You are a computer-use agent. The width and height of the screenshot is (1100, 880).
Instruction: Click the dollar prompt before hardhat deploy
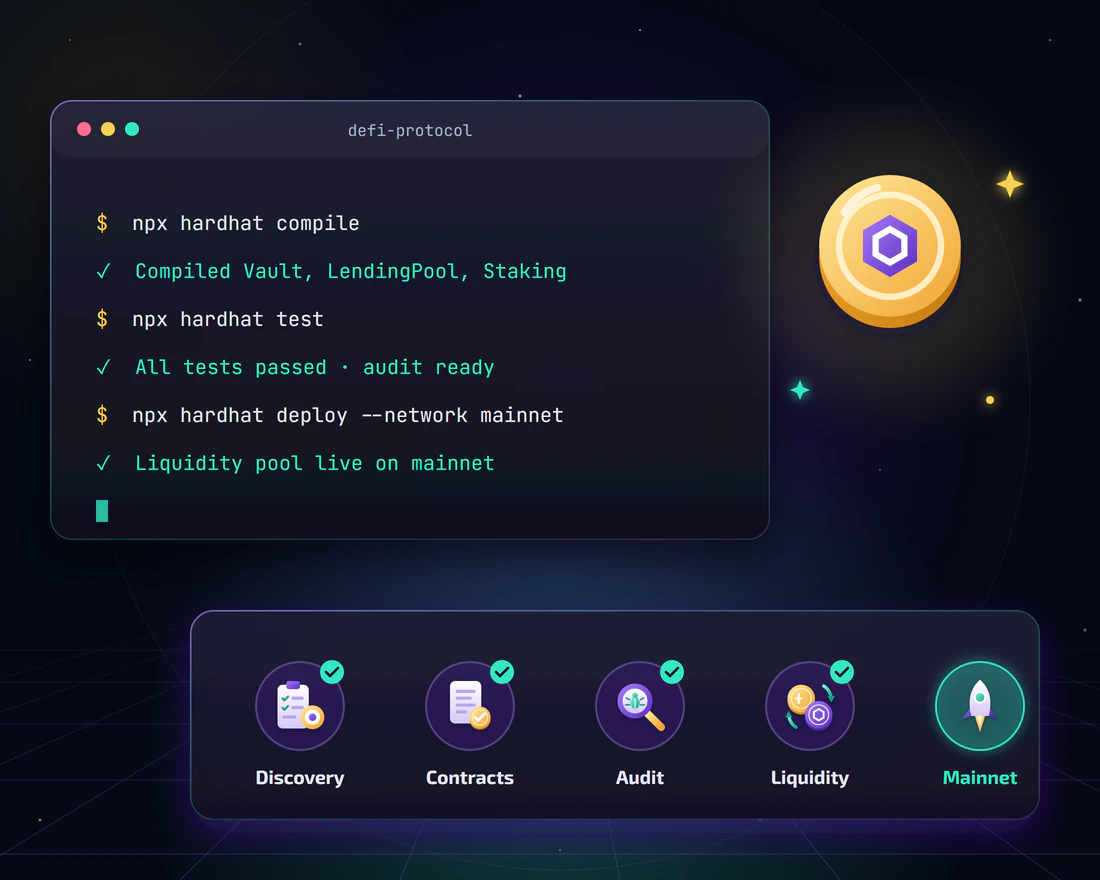[102, 415]
